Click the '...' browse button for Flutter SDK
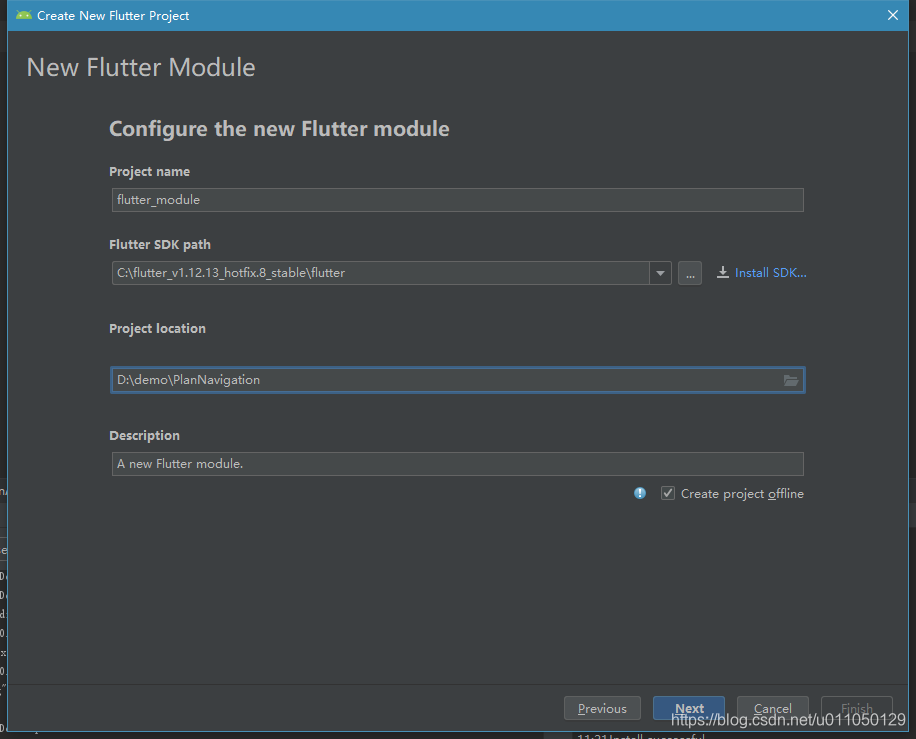 (x=689, y=272)
